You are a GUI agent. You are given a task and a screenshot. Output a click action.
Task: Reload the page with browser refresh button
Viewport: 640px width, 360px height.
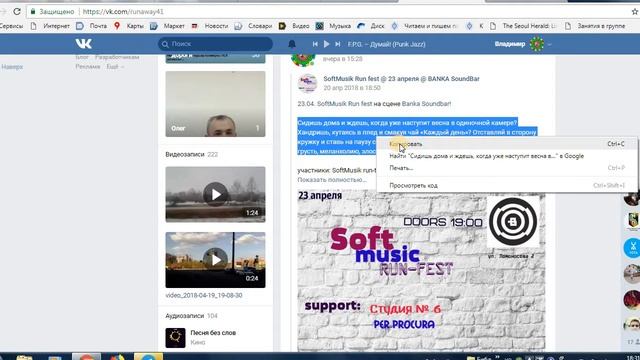pos(17,11)
